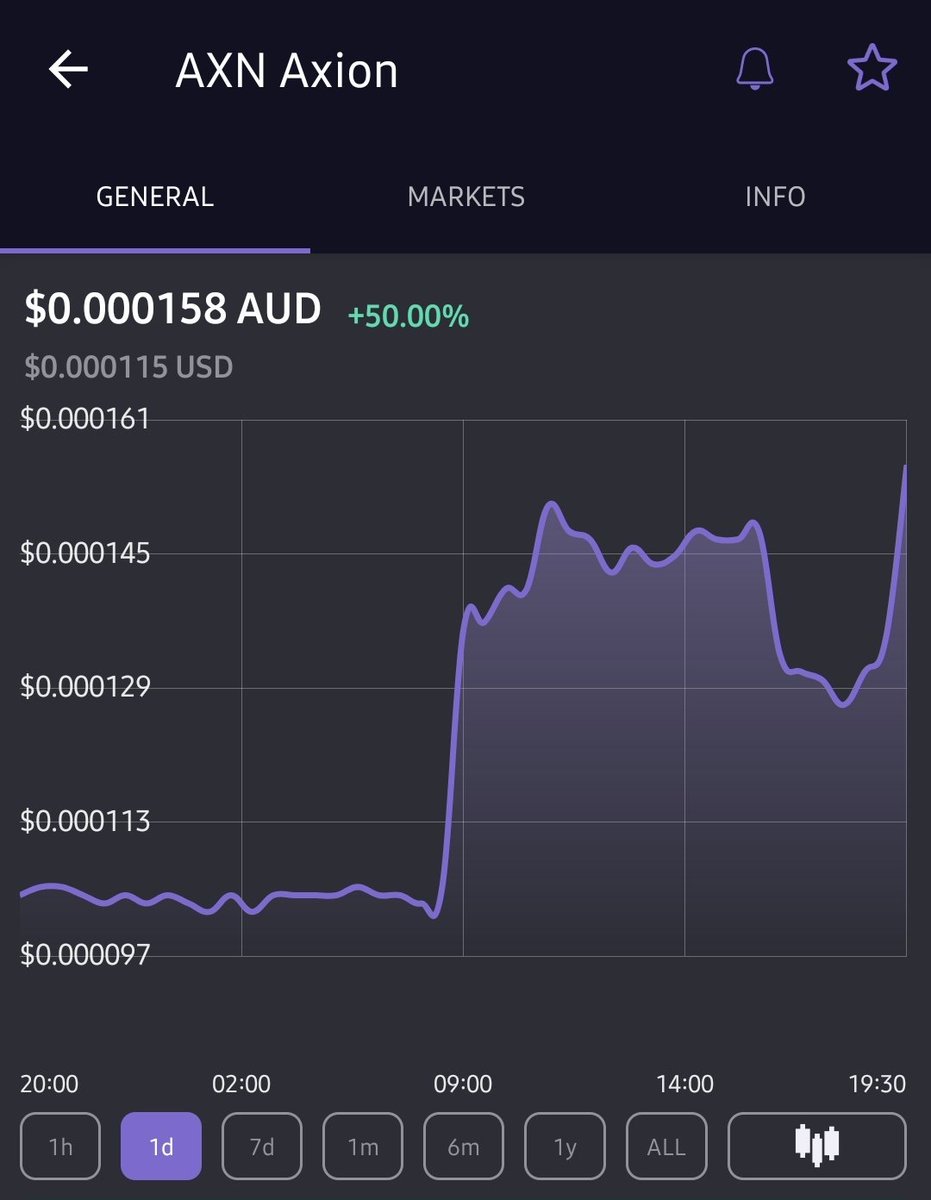Tap the $0.000129 axis label
Image resolution: width=931 pixels, height=1200 pixels.
pos(85,686)
